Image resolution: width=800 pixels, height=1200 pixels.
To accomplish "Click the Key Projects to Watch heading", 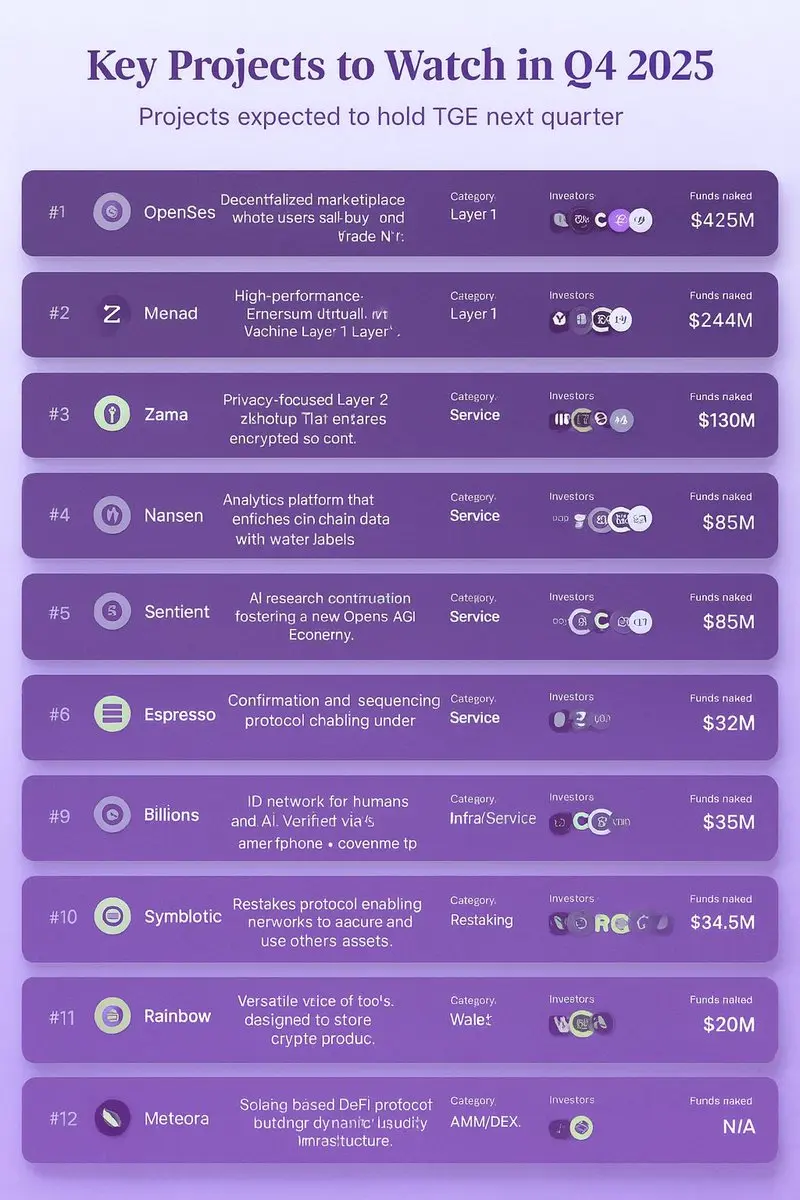I will 400,65.
